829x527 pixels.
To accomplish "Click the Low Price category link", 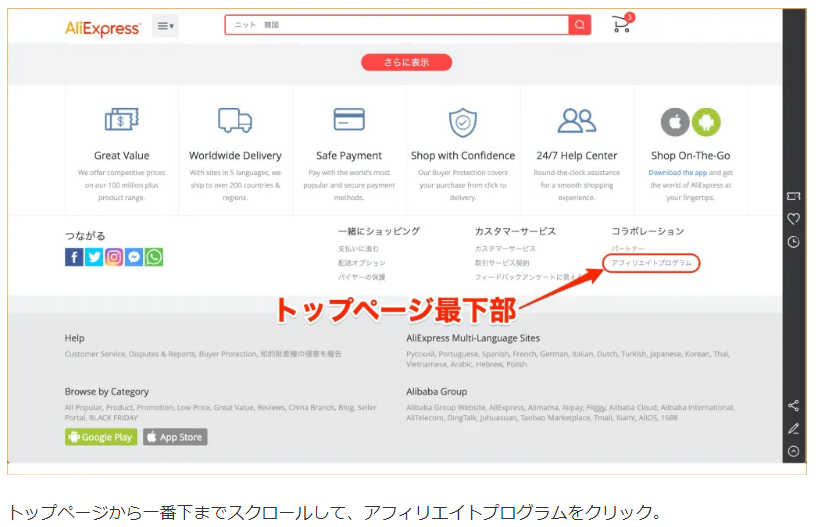I will 193,408.
